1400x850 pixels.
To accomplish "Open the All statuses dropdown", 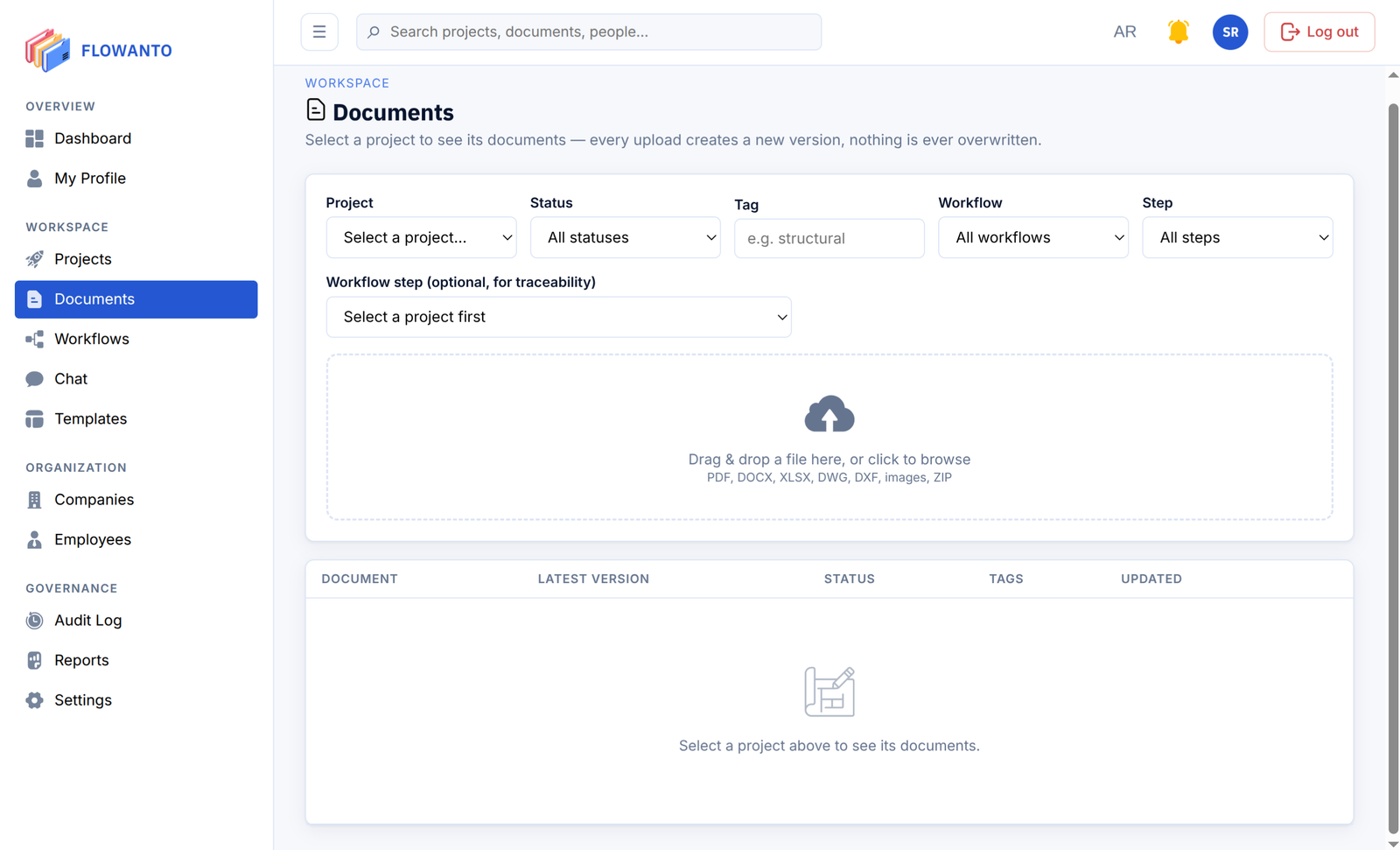I will pyautogui.click(x=625, y=237).
